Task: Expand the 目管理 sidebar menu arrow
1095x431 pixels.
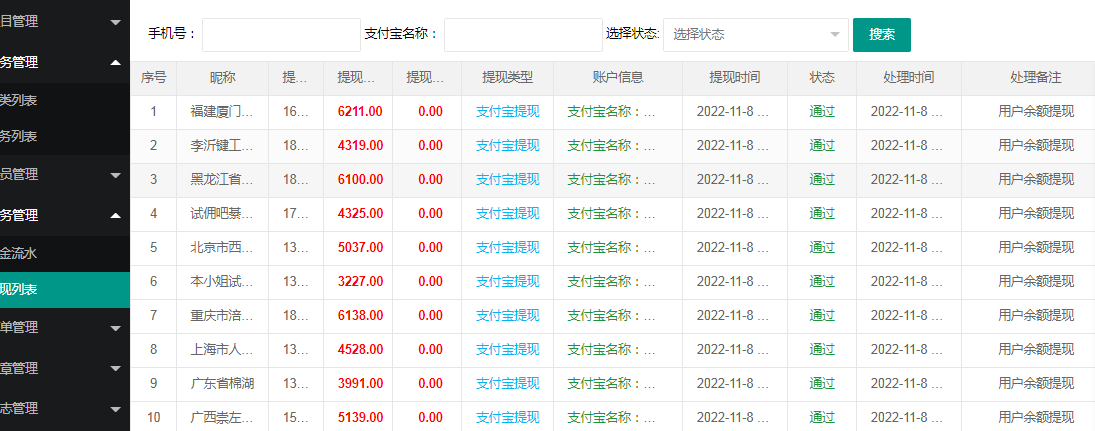Action: click(x=116, y=22)
